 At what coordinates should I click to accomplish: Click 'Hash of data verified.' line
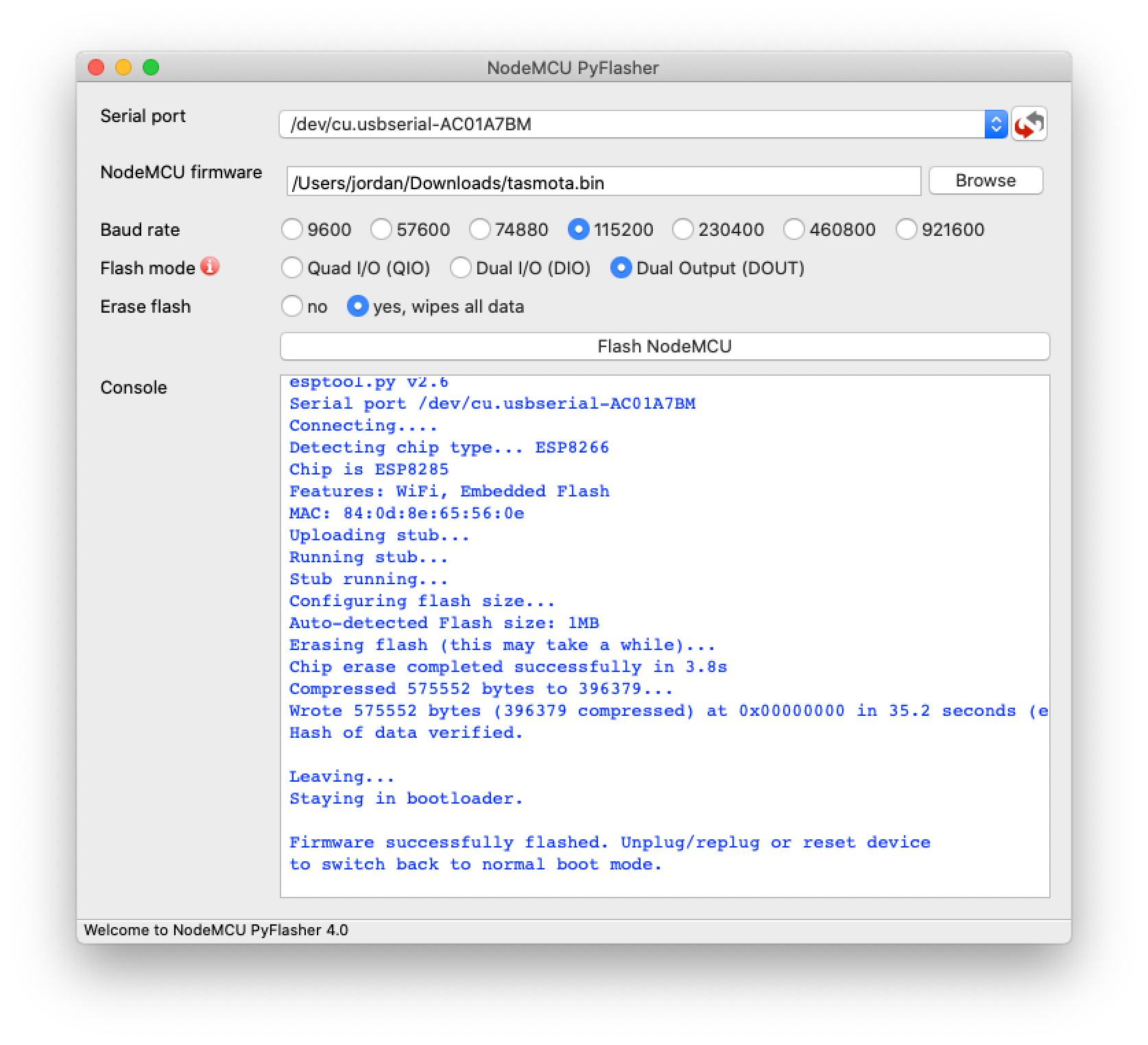pyautogui.click(x=406, y=732)
